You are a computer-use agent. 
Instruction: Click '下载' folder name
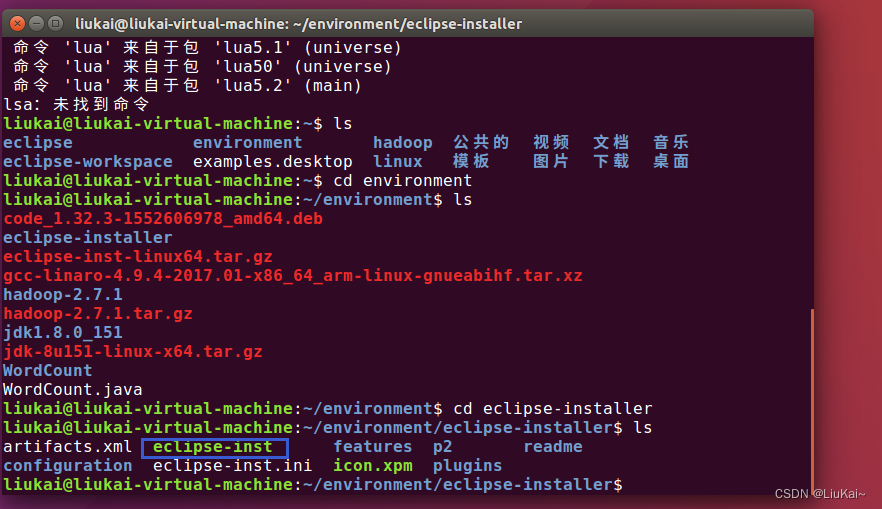click(611, 161)
